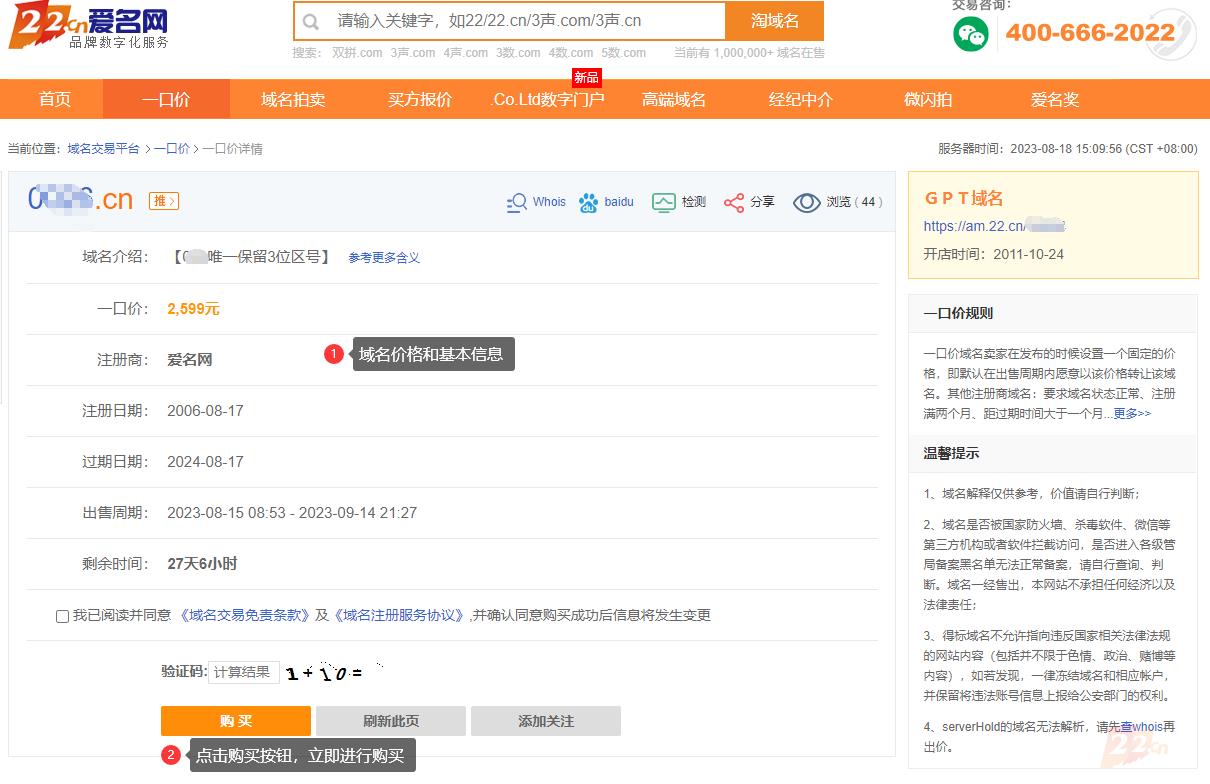This screenshot has height=784, width=1210.
Task: Click the 22.cn site logo
Action: click(x=88, y=27)
